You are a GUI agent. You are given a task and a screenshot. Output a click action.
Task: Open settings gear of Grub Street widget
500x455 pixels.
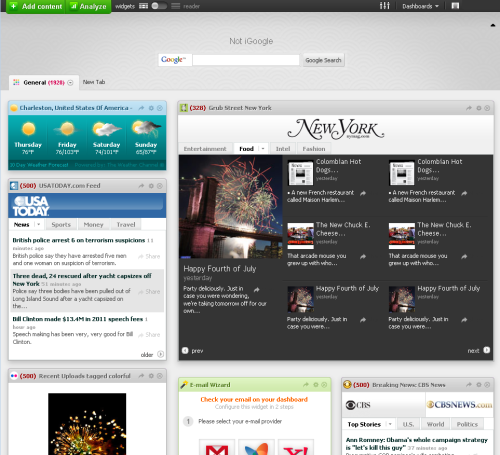[479, 108]
